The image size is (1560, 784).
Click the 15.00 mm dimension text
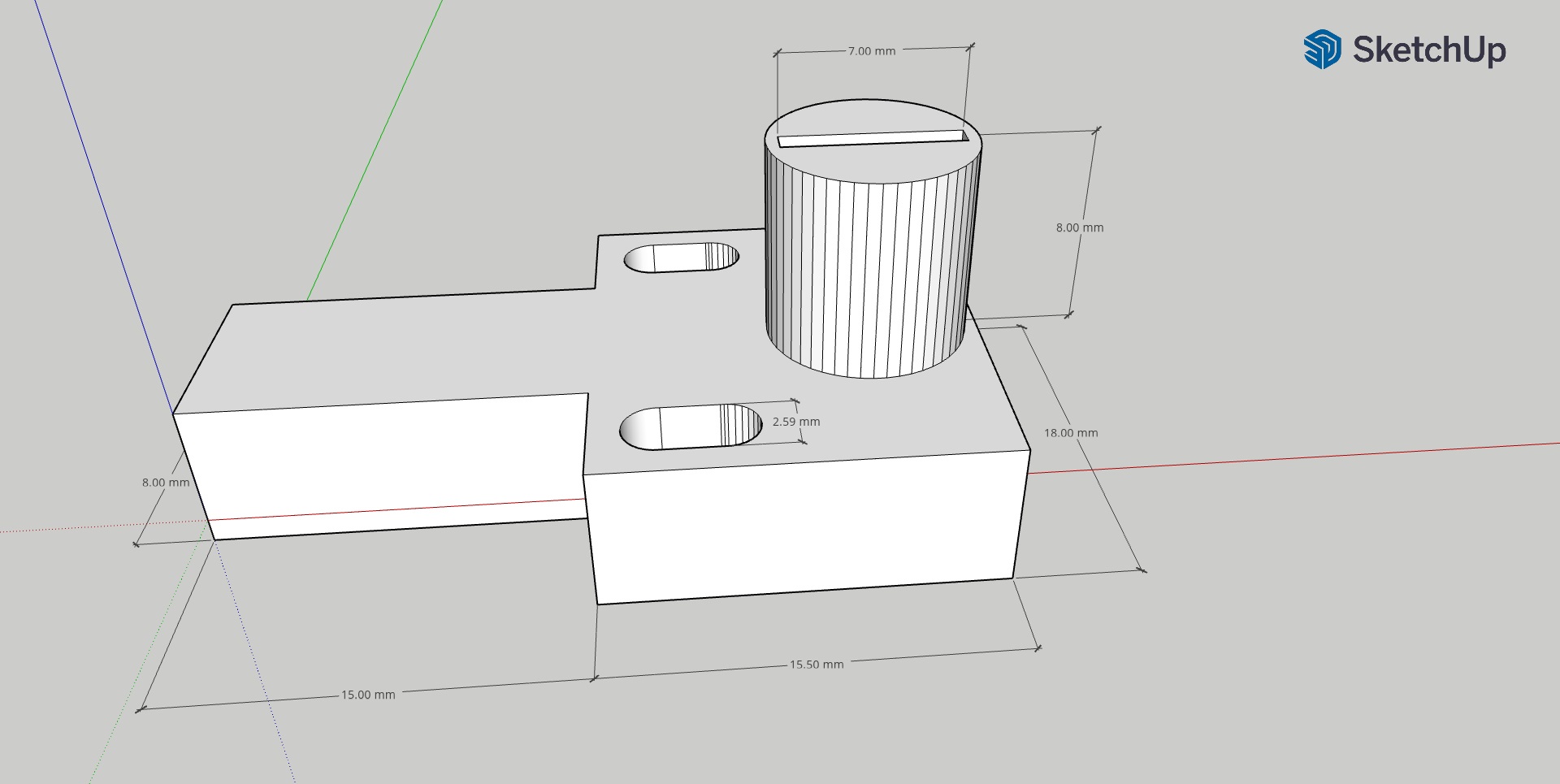(x=367, y=695)
